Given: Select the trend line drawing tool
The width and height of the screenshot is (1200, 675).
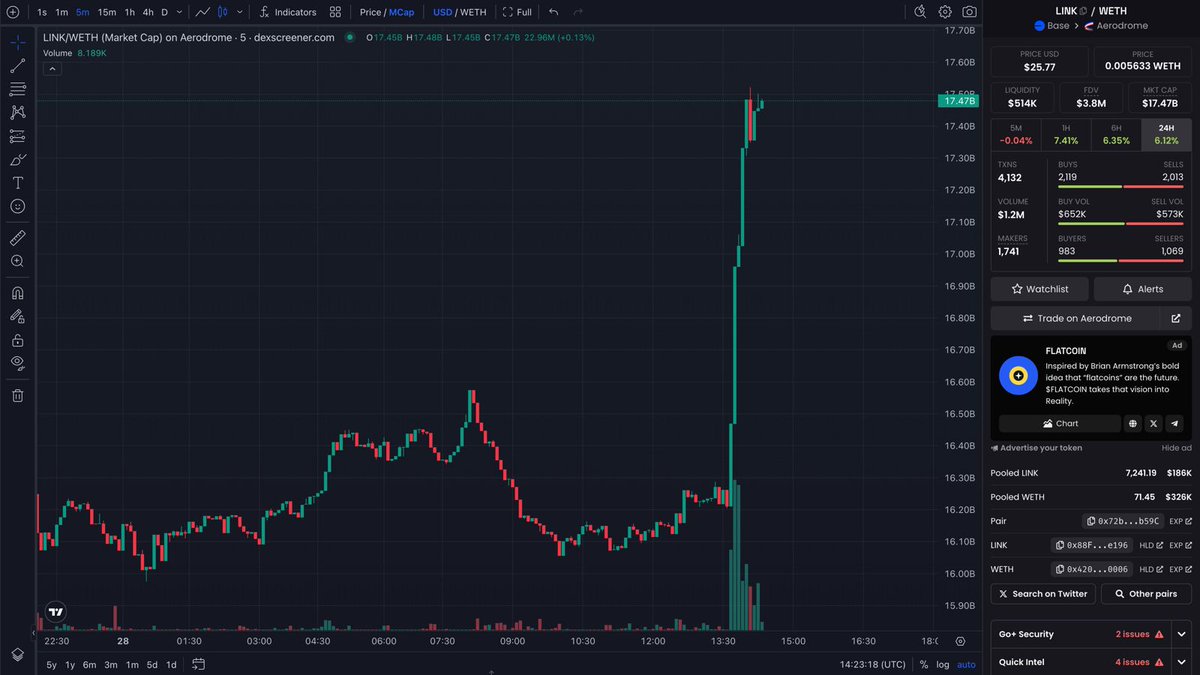Looking at the screenshot, I should [x=17, y=66].
